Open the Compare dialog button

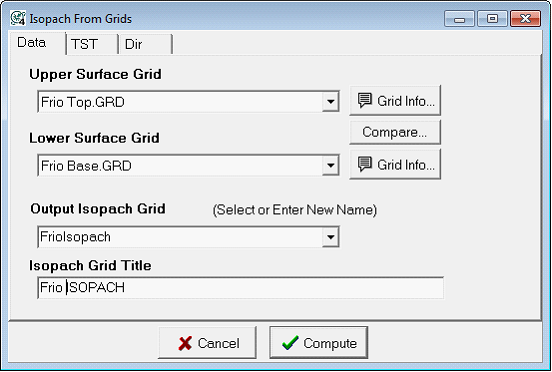(x=395, y=132)
